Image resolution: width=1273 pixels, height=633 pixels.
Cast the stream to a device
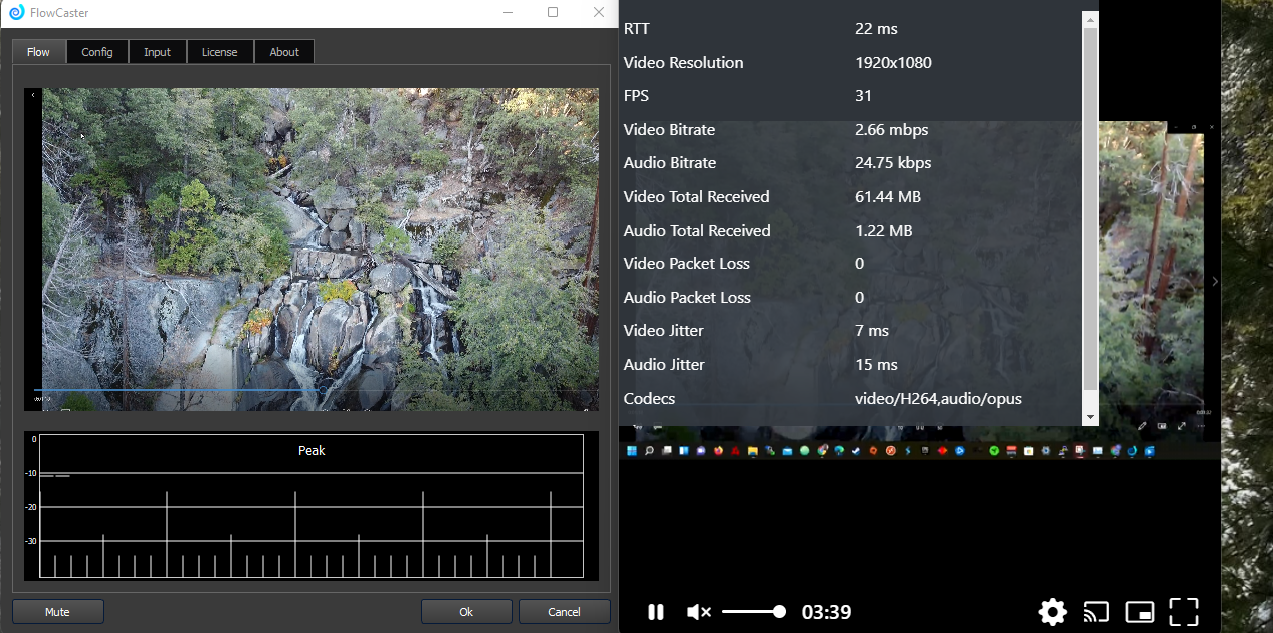(1097, 612)
